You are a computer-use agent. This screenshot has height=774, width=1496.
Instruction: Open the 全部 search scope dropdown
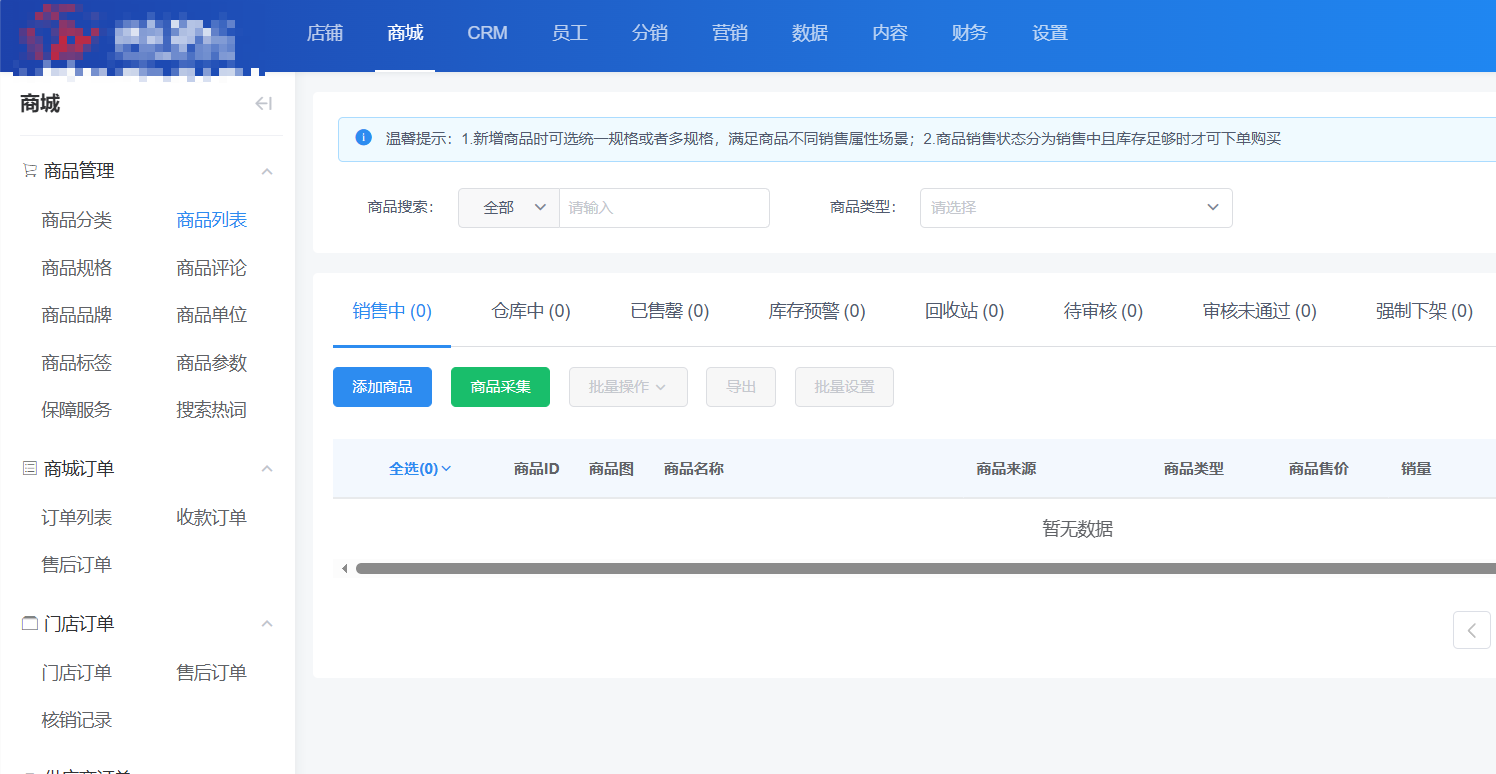508,208
